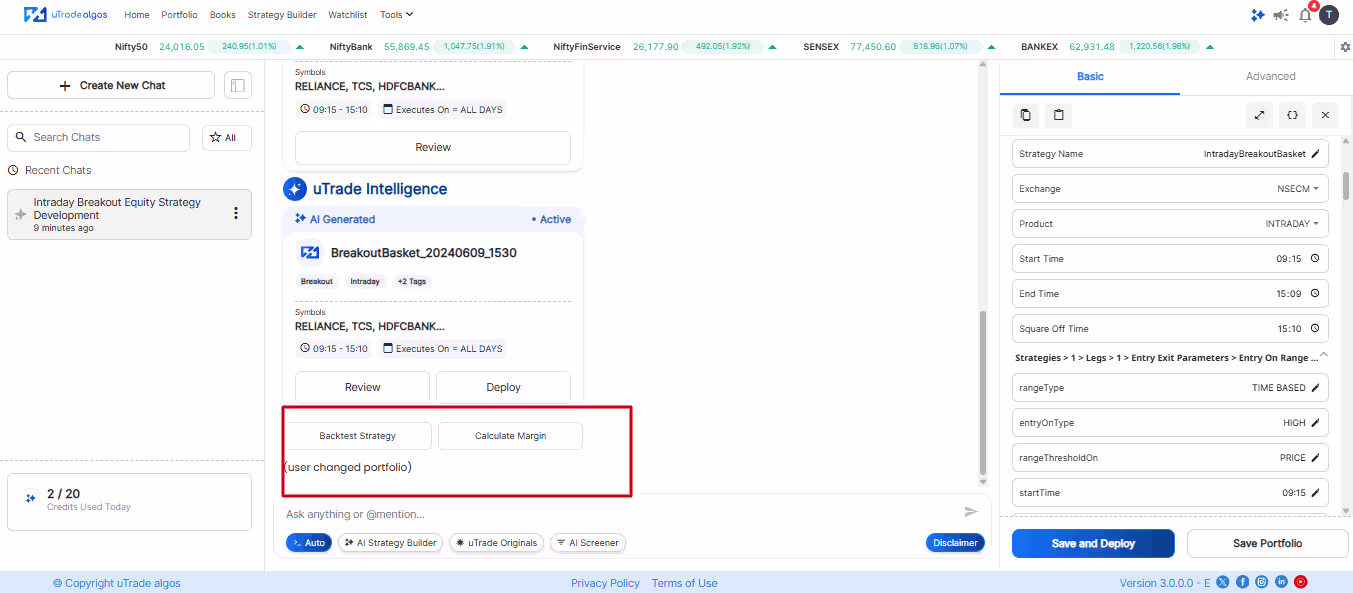The height and width of the screenshot is (593, 1353).
Task: Click the Disclaimer button
Action: [955, 543]
